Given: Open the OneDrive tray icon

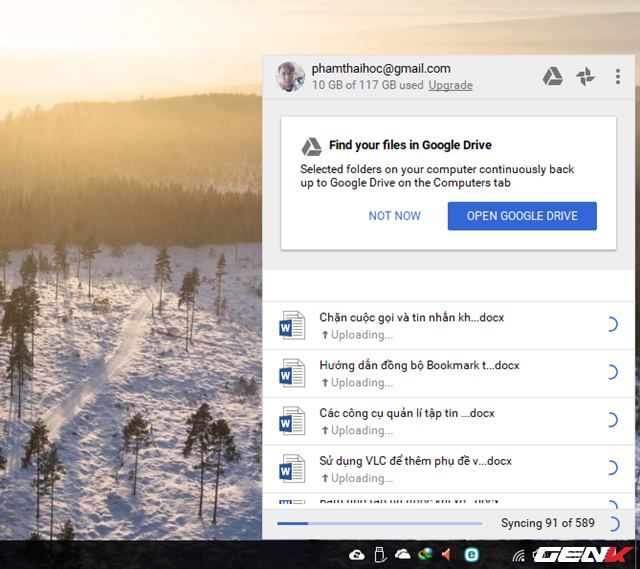Looking at the screenshot, I should [x=403, y=554].
